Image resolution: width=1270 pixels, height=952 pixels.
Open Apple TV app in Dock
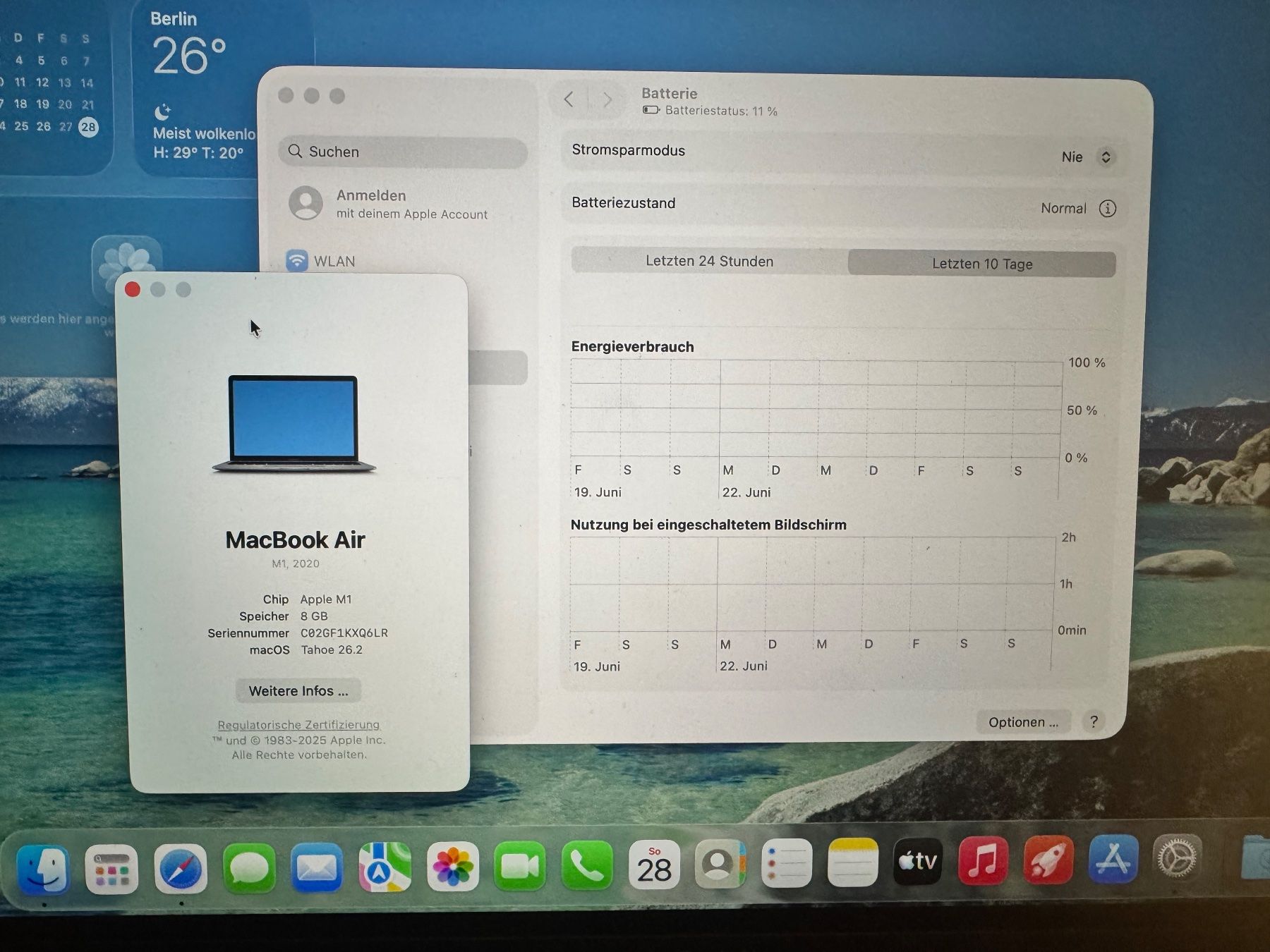[917, 861]
